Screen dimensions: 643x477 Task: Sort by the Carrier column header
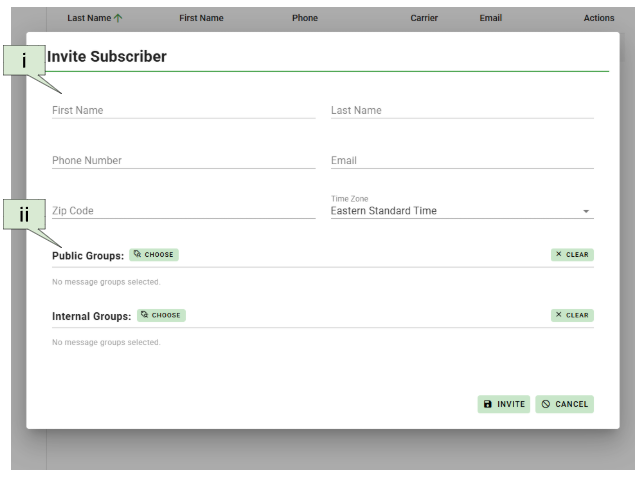[x=424, y=18]
